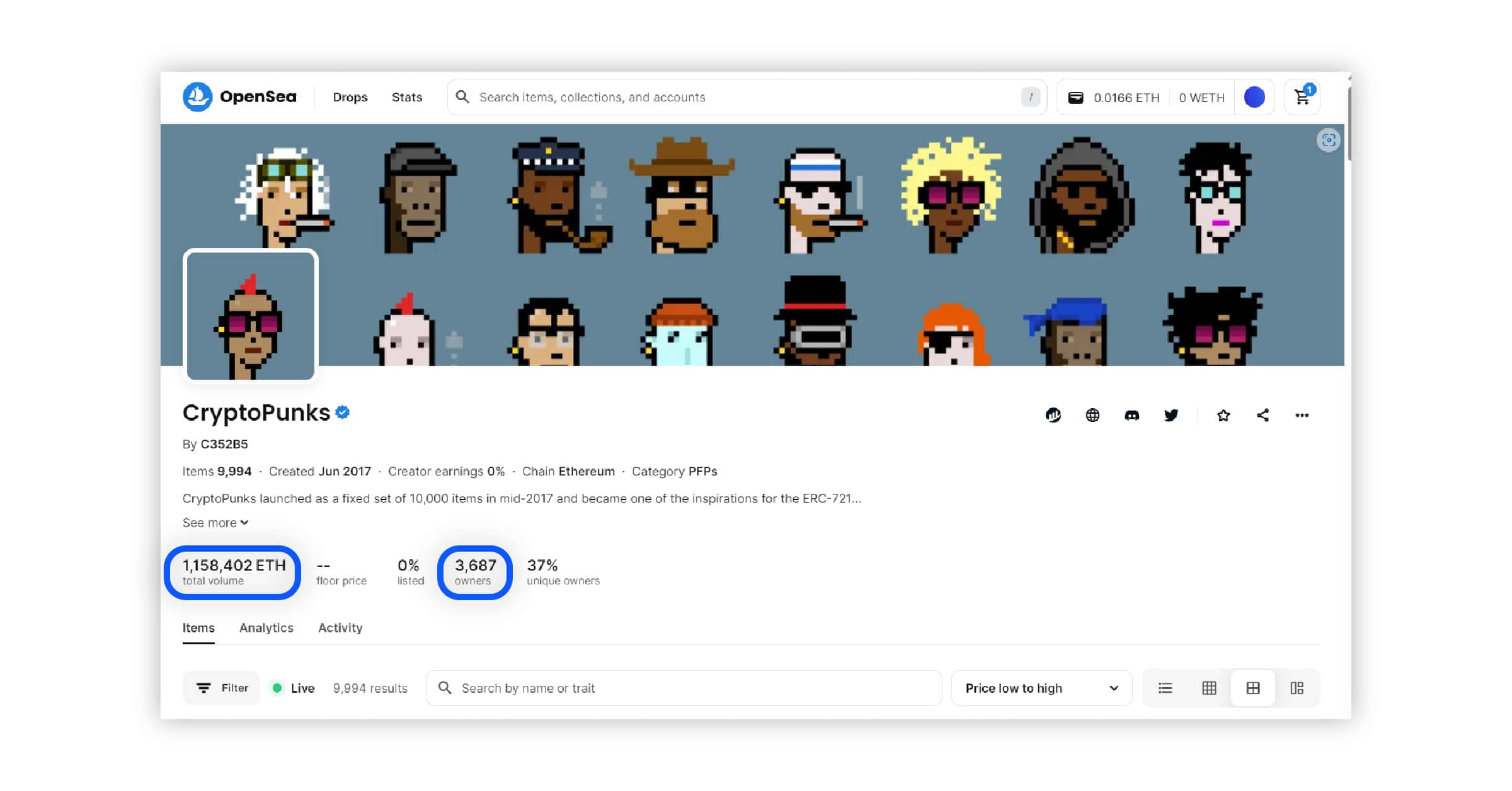Switch to the Analytics tab

click(x=266, y=628)
